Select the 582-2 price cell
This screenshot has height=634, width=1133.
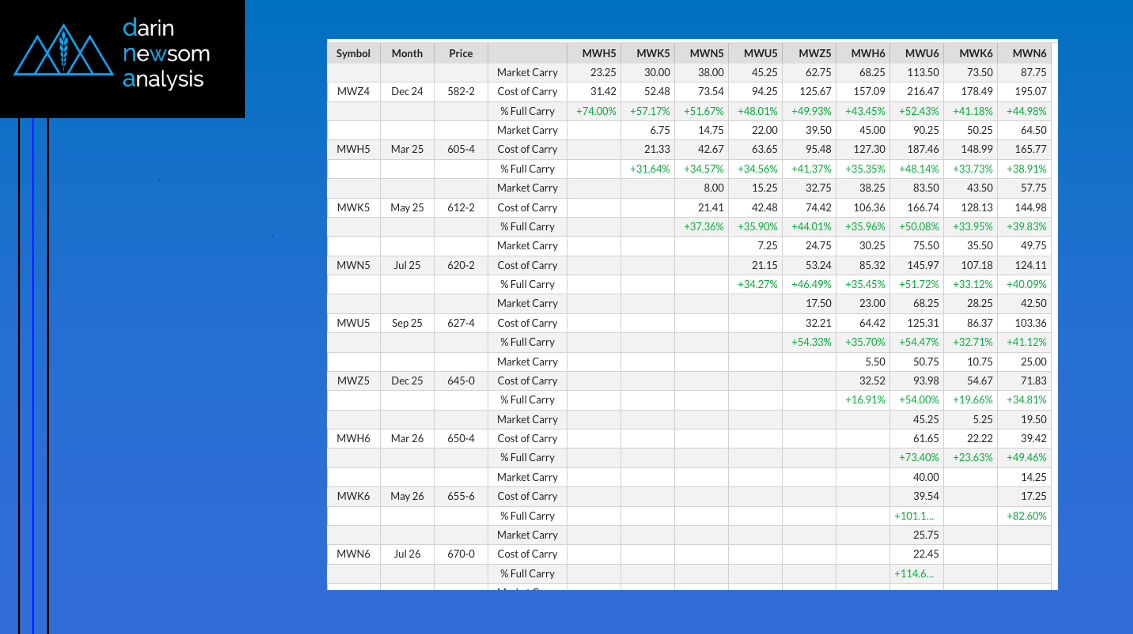(x=461, y=91)
